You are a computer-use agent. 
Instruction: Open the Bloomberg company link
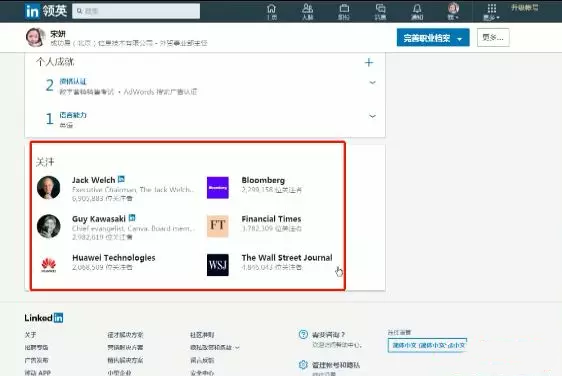[x=263, y=180]
